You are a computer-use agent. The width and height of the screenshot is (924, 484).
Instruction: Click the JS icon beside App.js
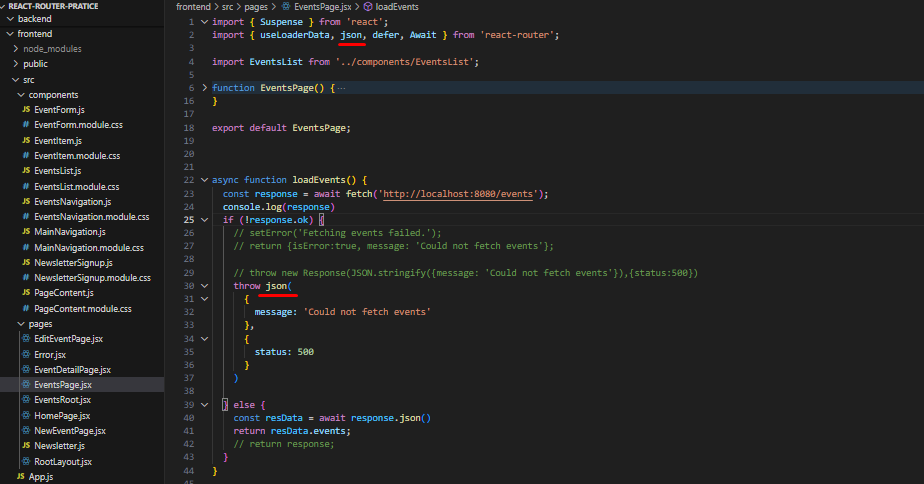click(20, 477)
